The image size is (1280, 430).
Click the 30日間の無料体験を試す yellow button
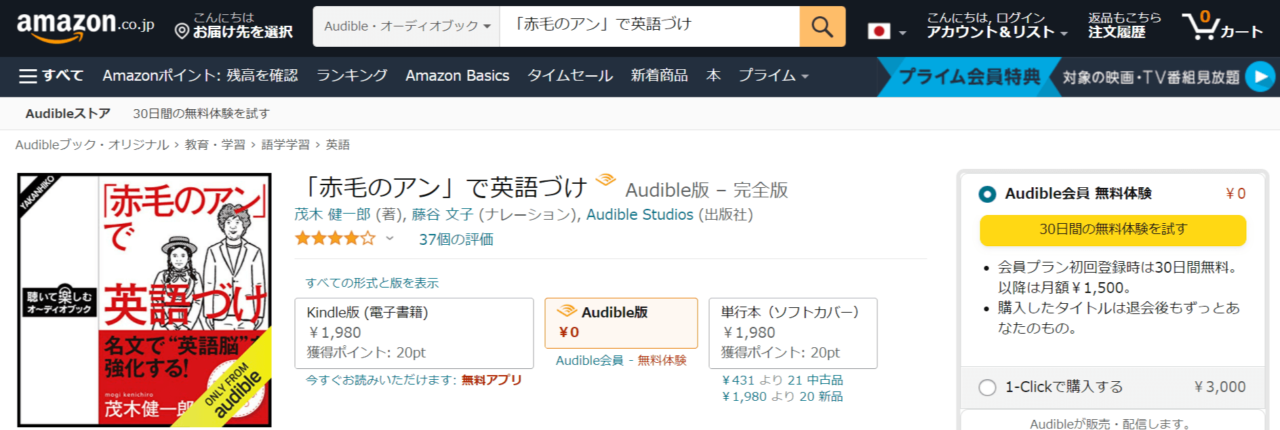(1112, 230)
